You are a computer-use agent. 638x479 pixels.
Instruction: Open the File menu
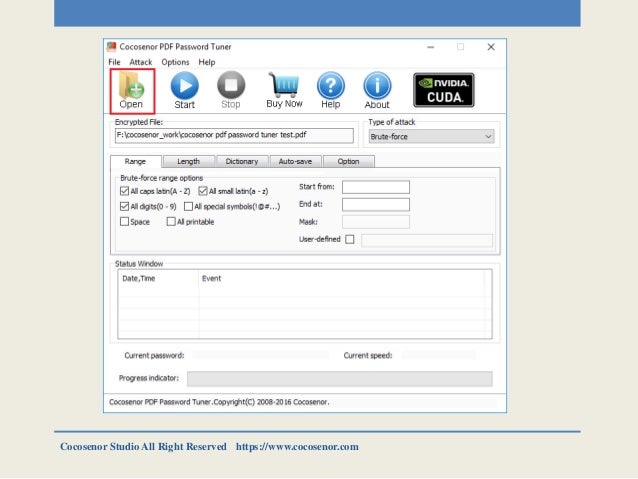(x=114, y=62)
